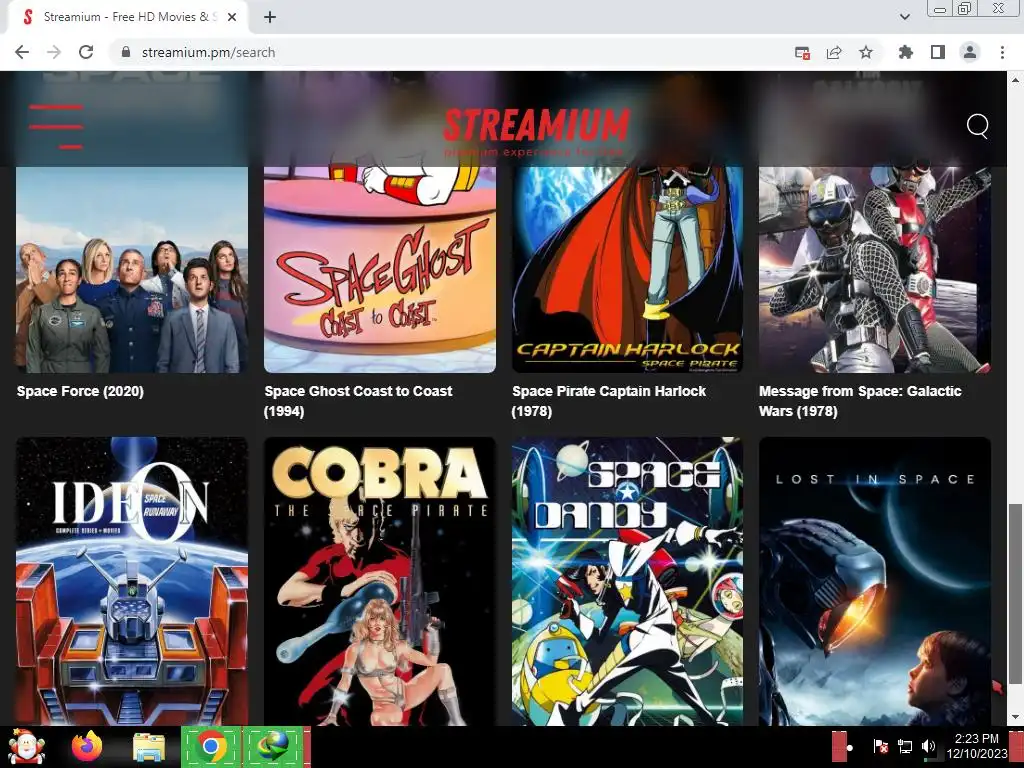Open the Space Dandy poster
The width and height of the screenshot is (1024, 768).
[x=628, y=581]
